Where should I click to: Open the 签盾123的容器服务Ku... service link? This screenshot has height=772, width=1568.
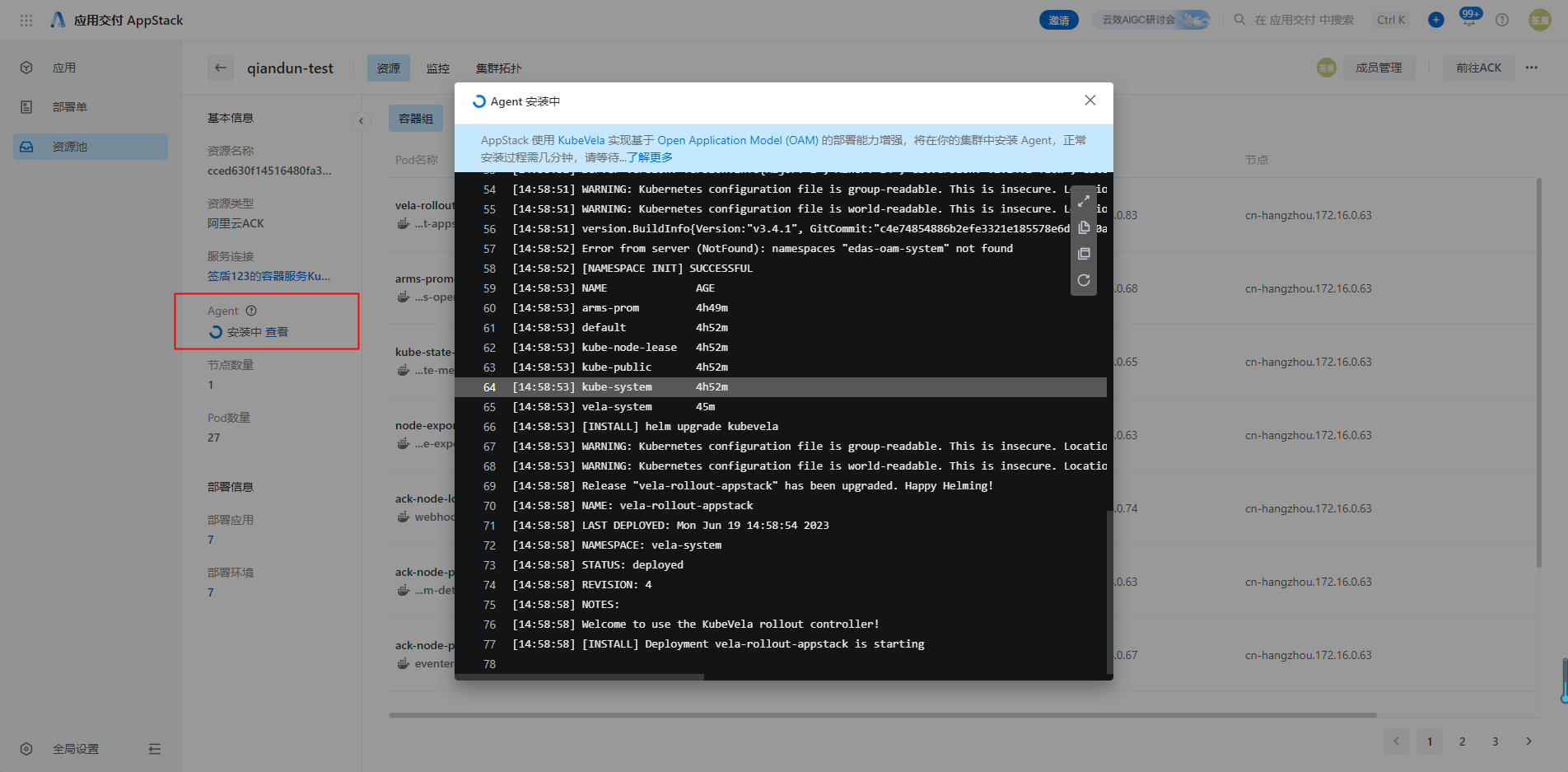tap(269, 276)
